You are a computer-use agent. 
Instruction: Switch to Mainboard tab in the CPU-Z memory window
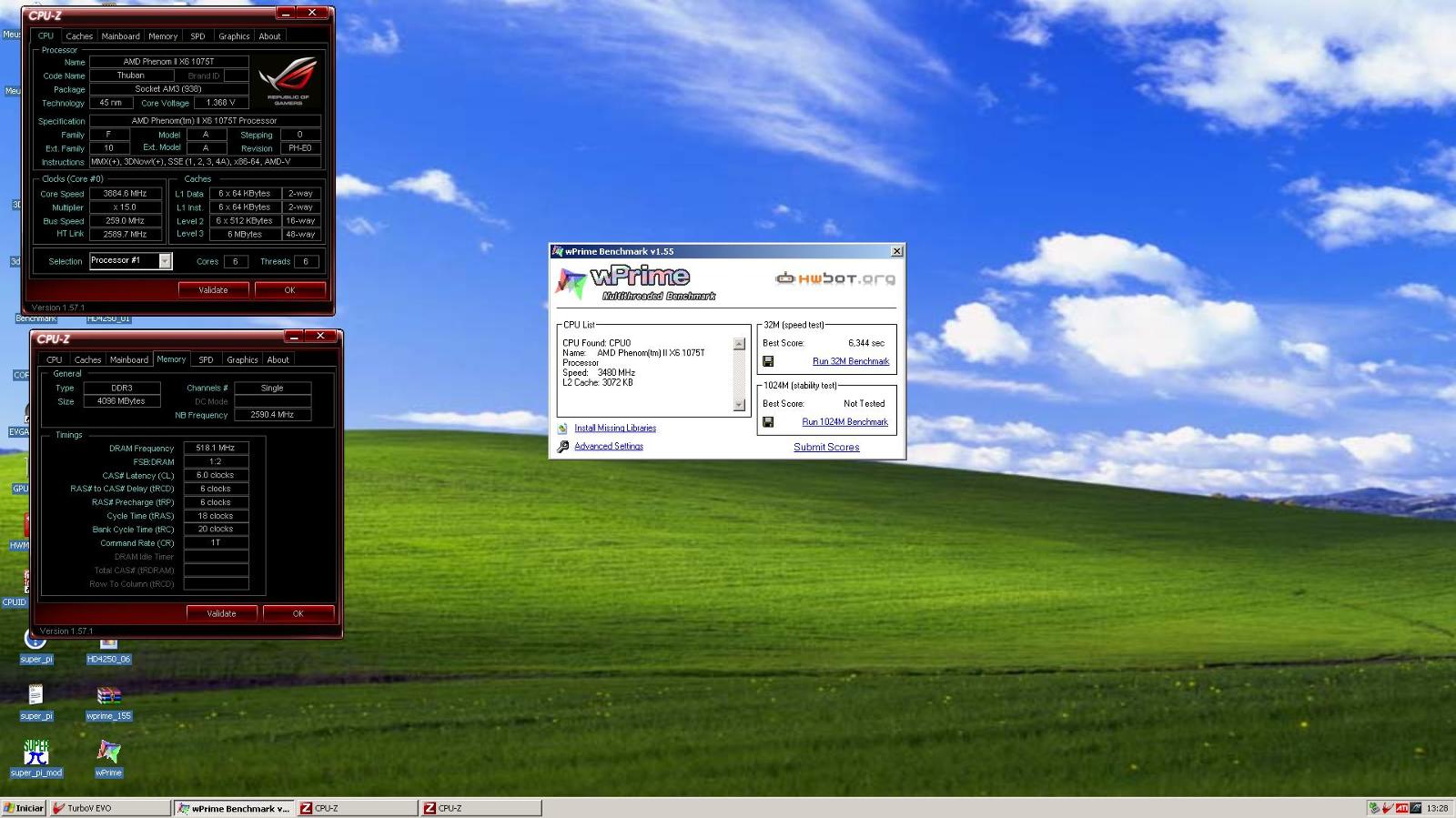point(128,359)
